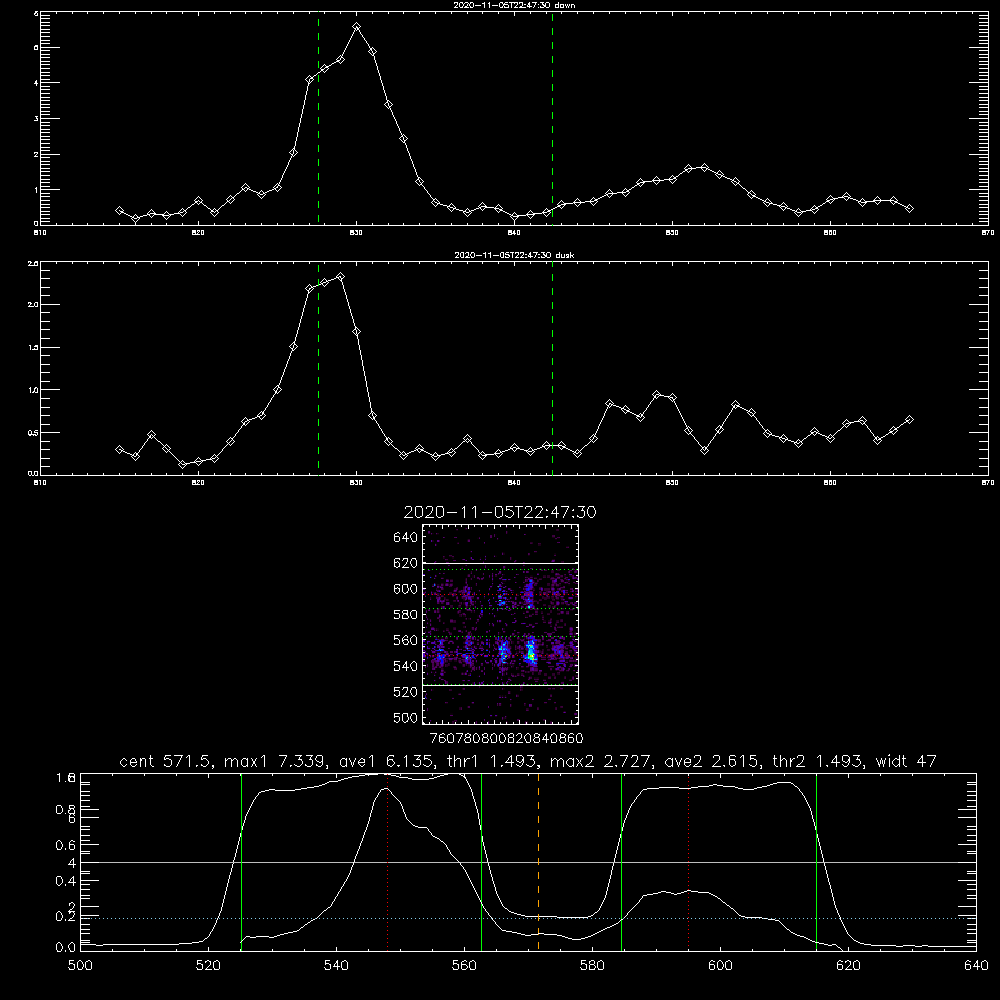Viewport: 1000px width, 1000px height.
Task: Click the 620 label on bottom plot x-axis
Action: pyautogui.click(x=848, y=966)
